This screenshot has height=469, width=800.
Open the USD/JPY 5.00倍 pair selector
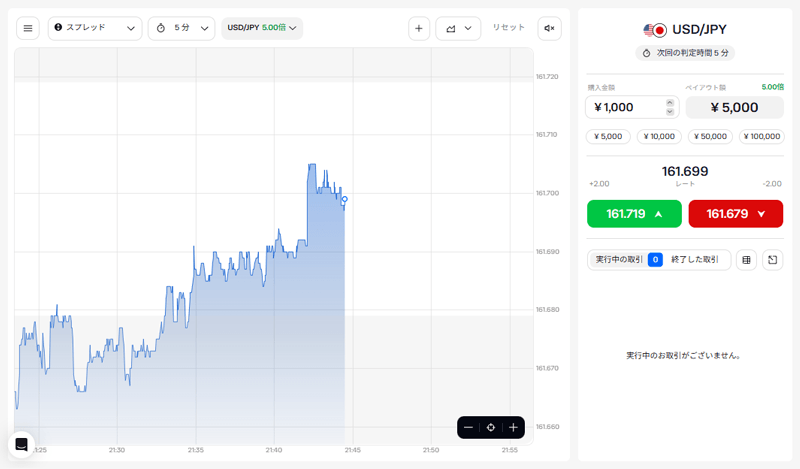(262, 28)
